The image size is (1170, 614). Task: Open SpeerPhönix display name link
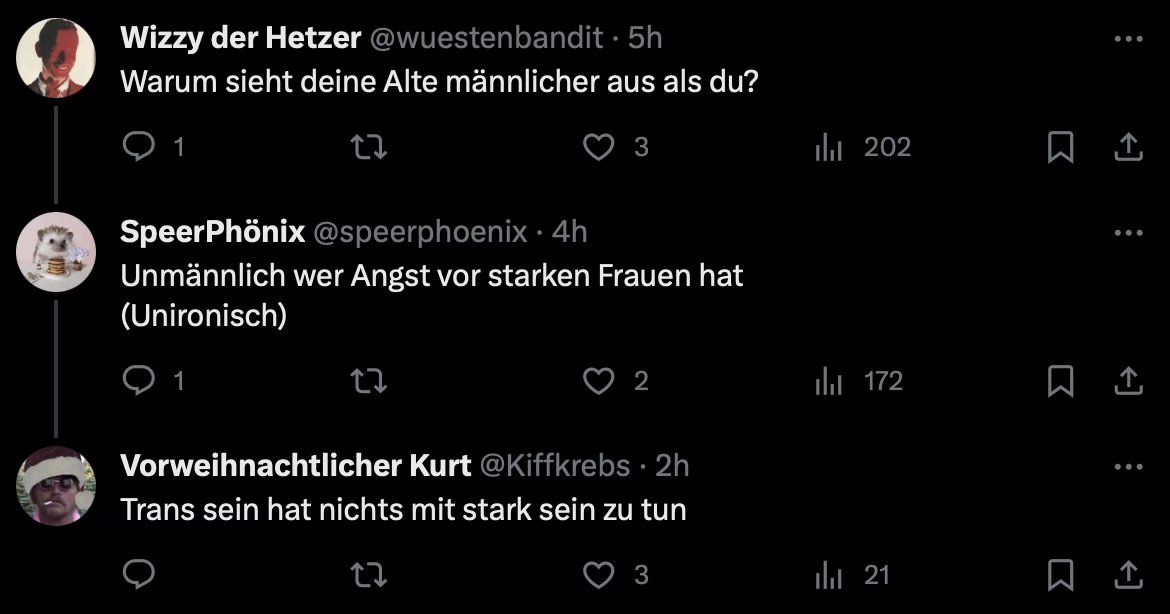(x=213, y=232)
